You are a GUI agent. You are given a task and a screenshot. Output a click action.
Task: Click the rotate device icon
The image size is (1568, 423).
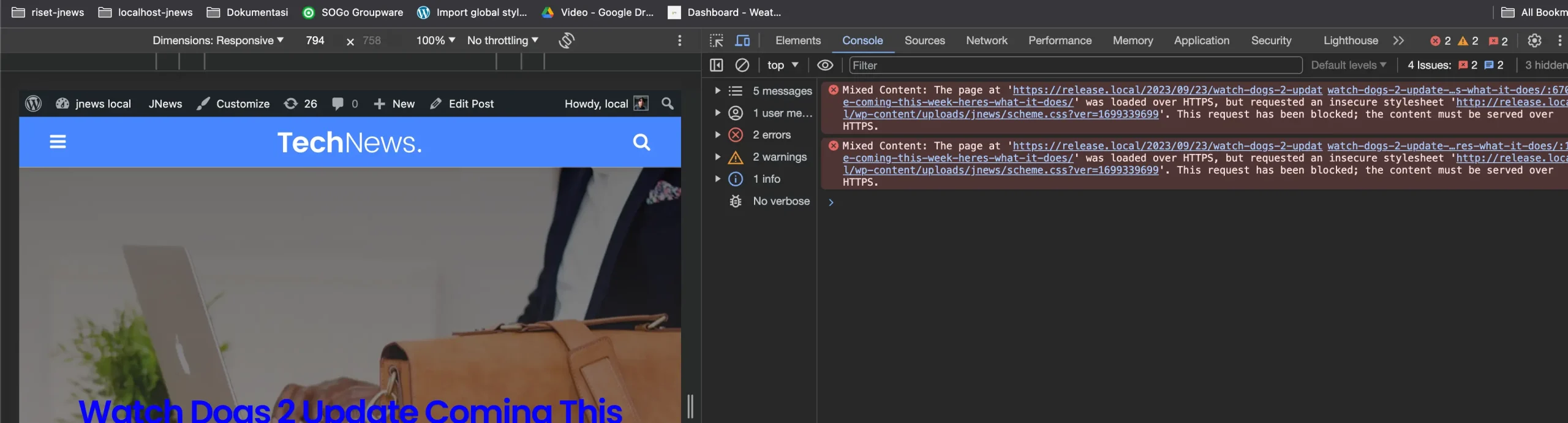pos(567,40)
